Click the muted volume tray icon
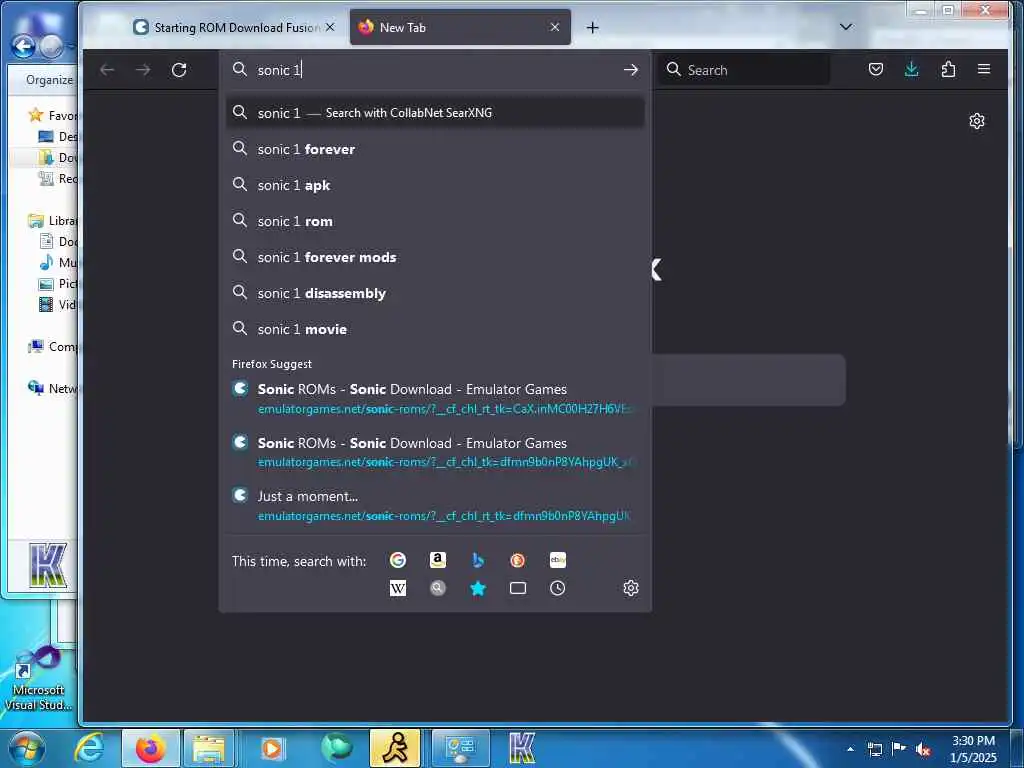 pos(923,749)
